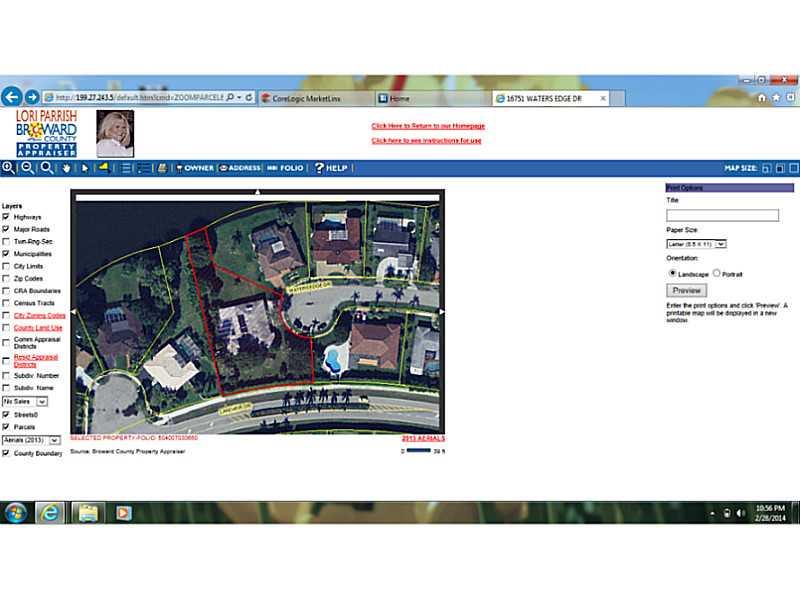Open the Help question mark tool
This screenshot has width=800, height=599.
[331, 168]
